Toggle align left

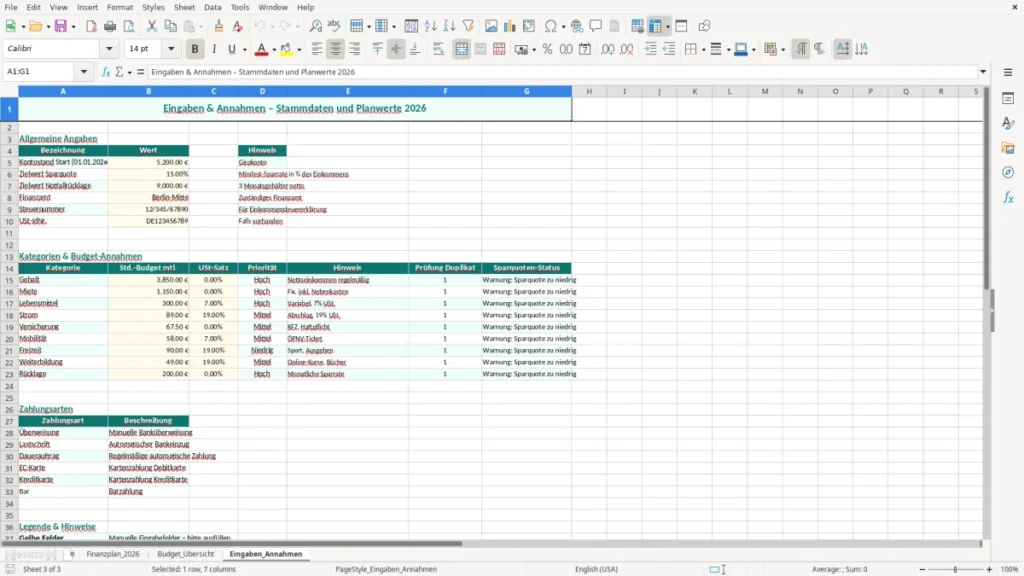pos(317,49)
